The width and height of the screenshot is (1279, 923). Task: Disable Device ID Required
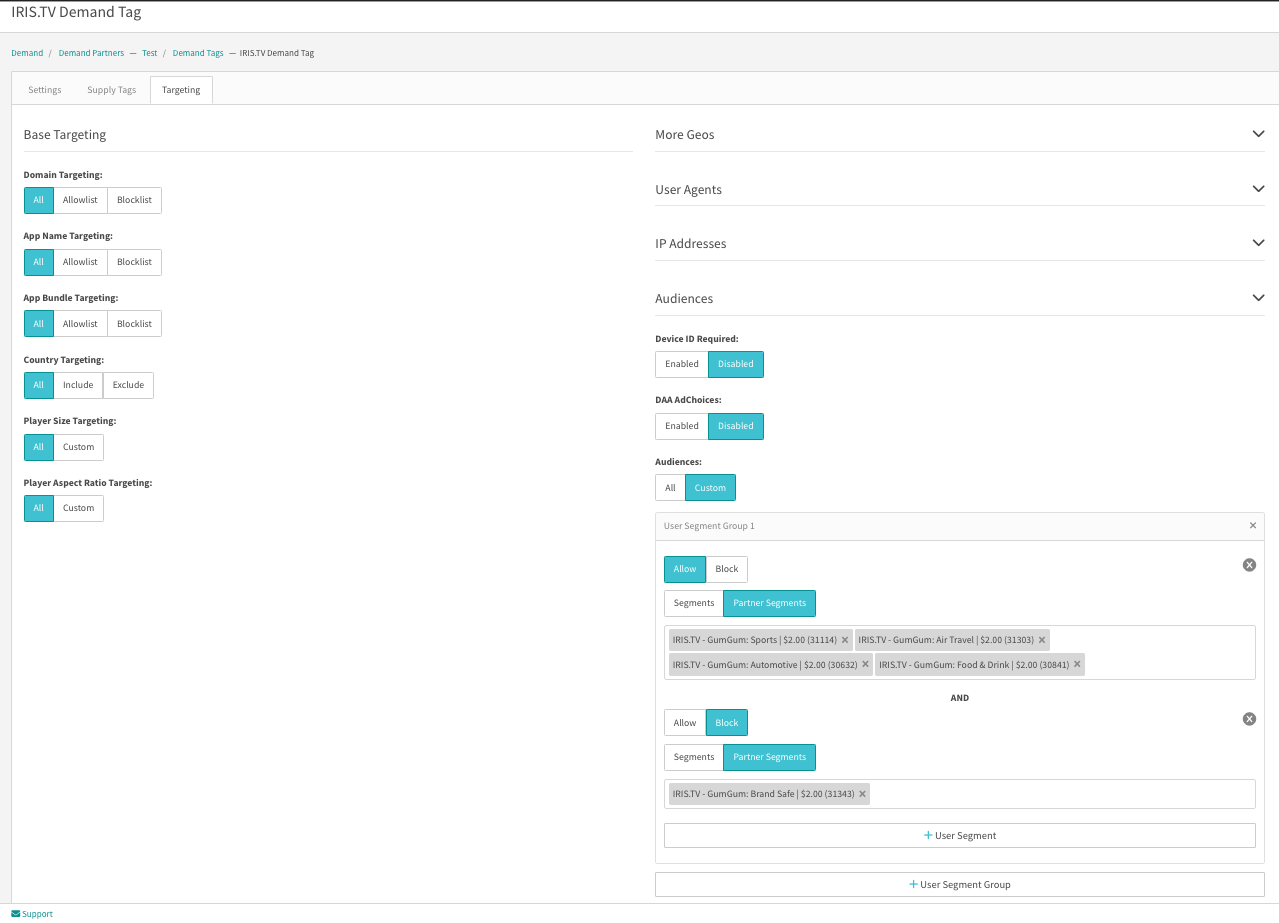pos(736,364)
